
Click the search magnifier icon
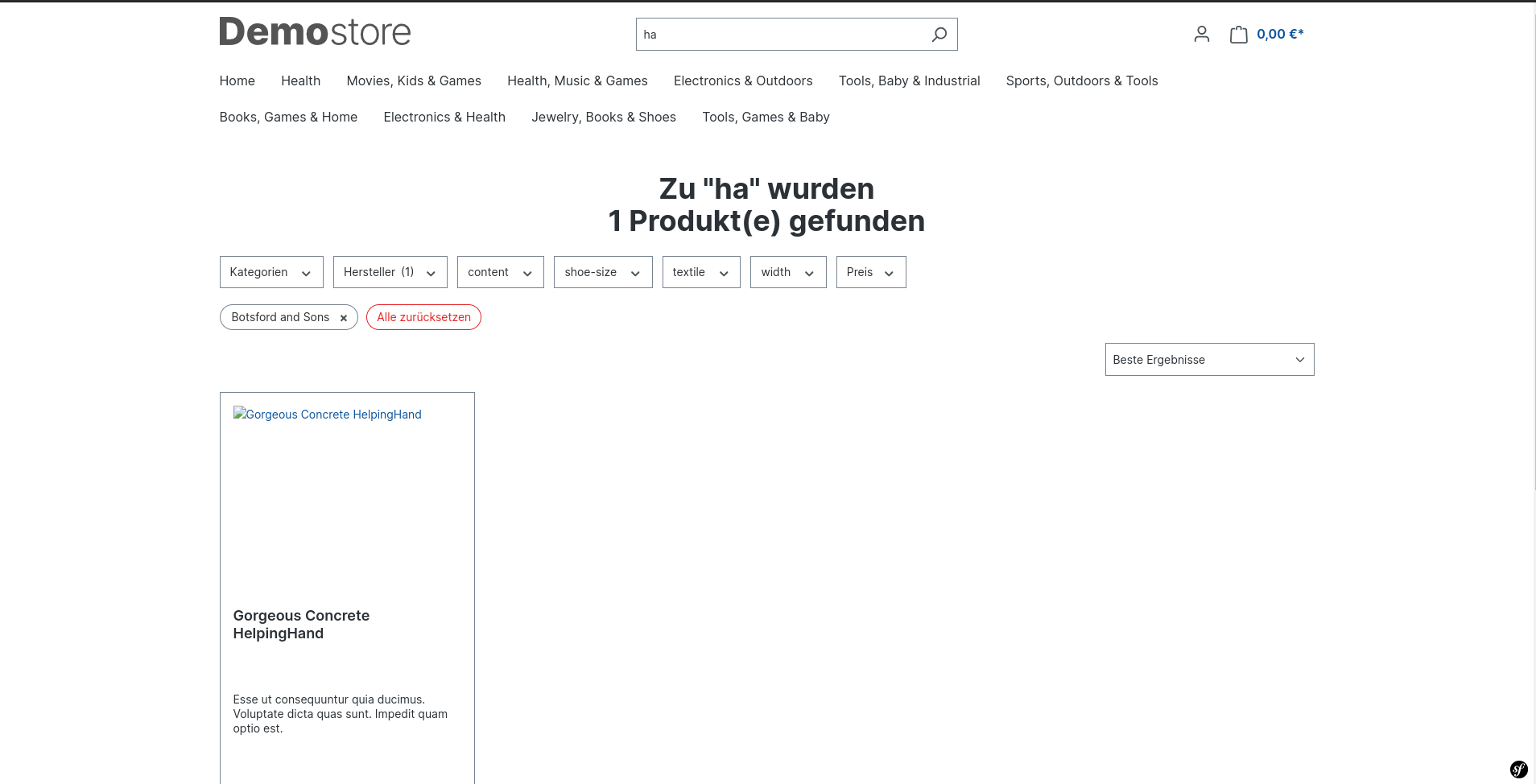(939, 35)
